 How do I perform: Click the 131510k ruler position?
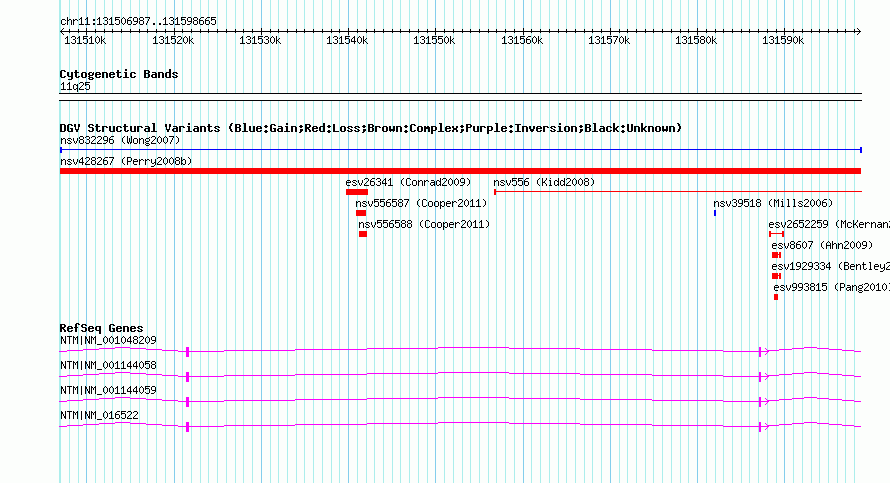tap(85, 40)
